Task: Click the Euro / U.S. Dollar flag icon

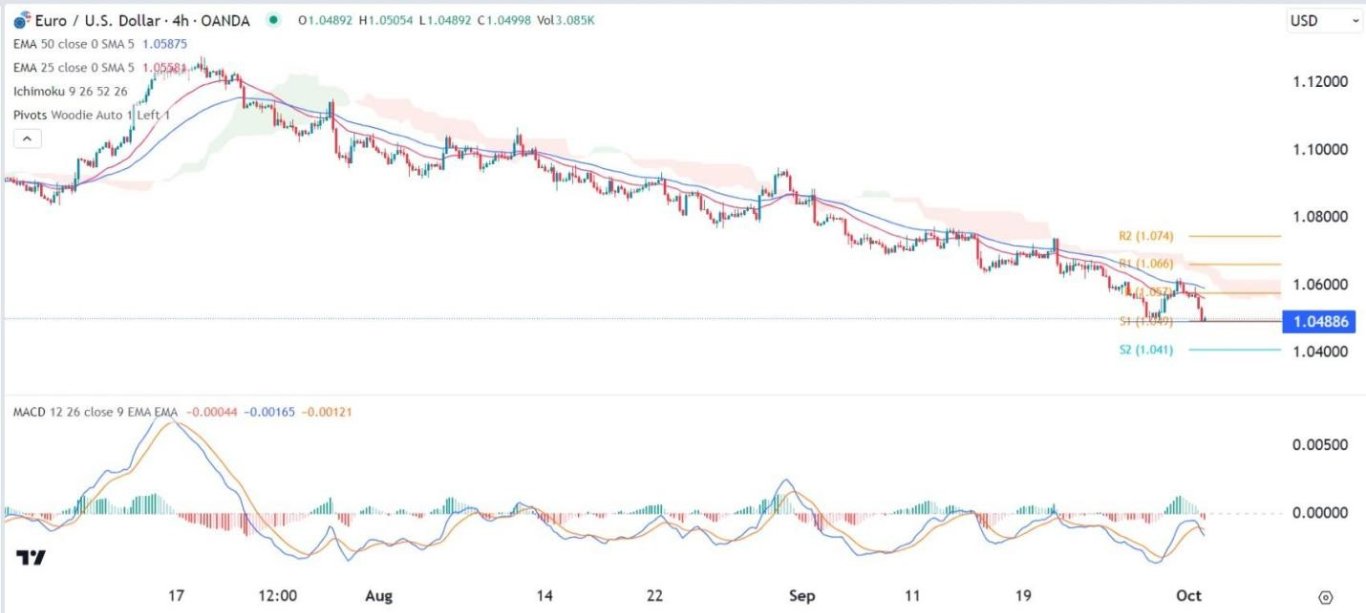Action: pyautogui.click(x=22, y=19)
